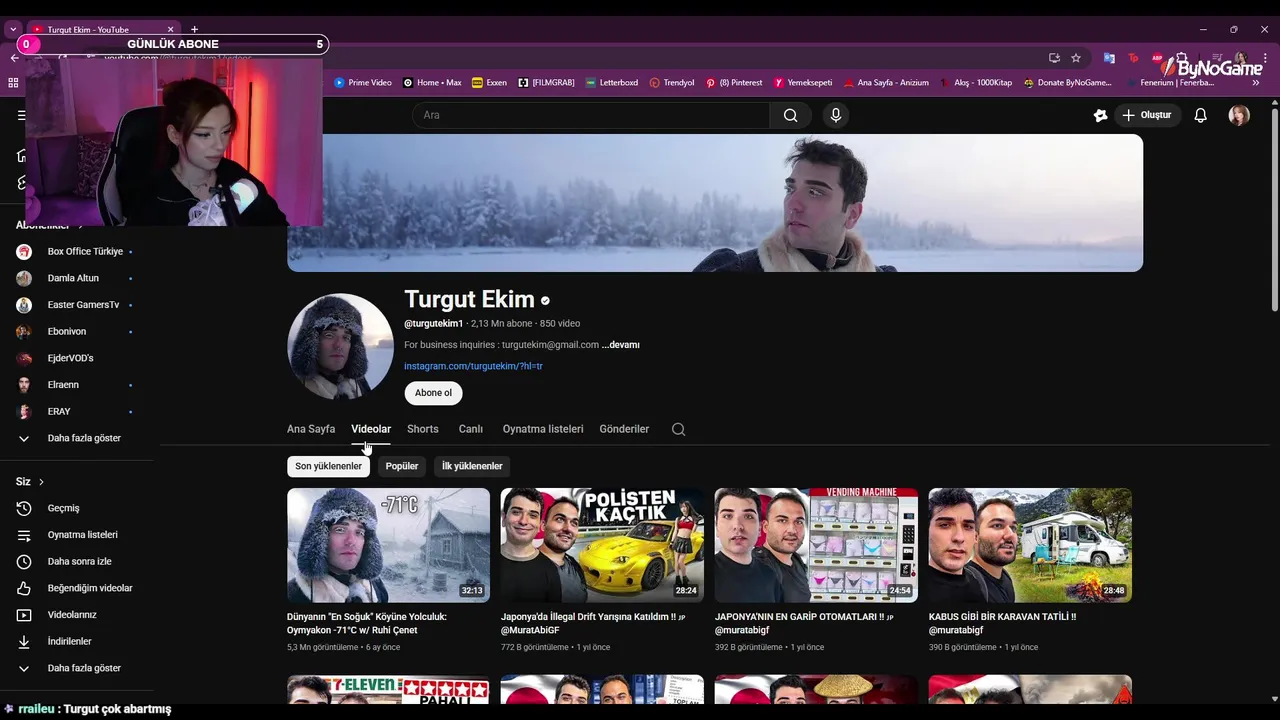Viewport: 1280px width, 720px height.
Task: Open instagram.com/turgutekim link
Action: pyautogui.click(x=473, y=366)
